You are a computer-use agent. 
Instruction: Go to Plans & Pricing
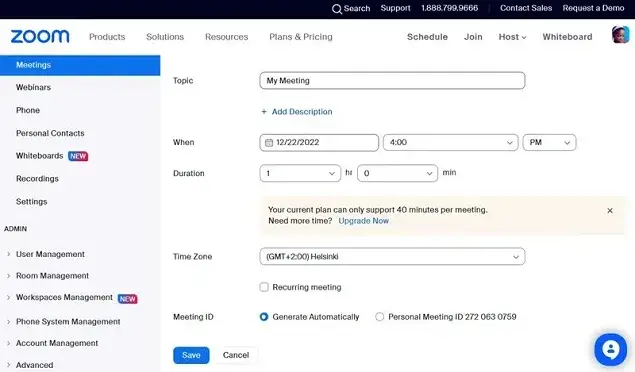[x=301, y=37]
